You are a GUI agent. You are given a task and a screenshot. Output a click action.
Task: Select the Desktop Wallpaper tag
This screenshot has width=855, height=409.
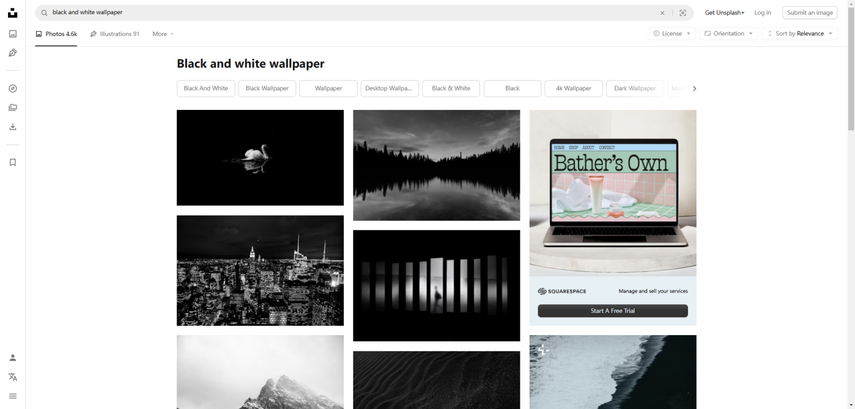[389, 88]
